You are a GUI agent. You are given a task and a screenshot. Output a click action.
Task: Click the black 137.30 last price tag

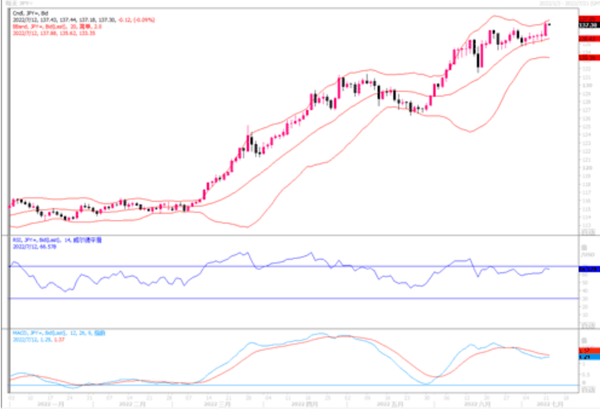tap(589, 25)
